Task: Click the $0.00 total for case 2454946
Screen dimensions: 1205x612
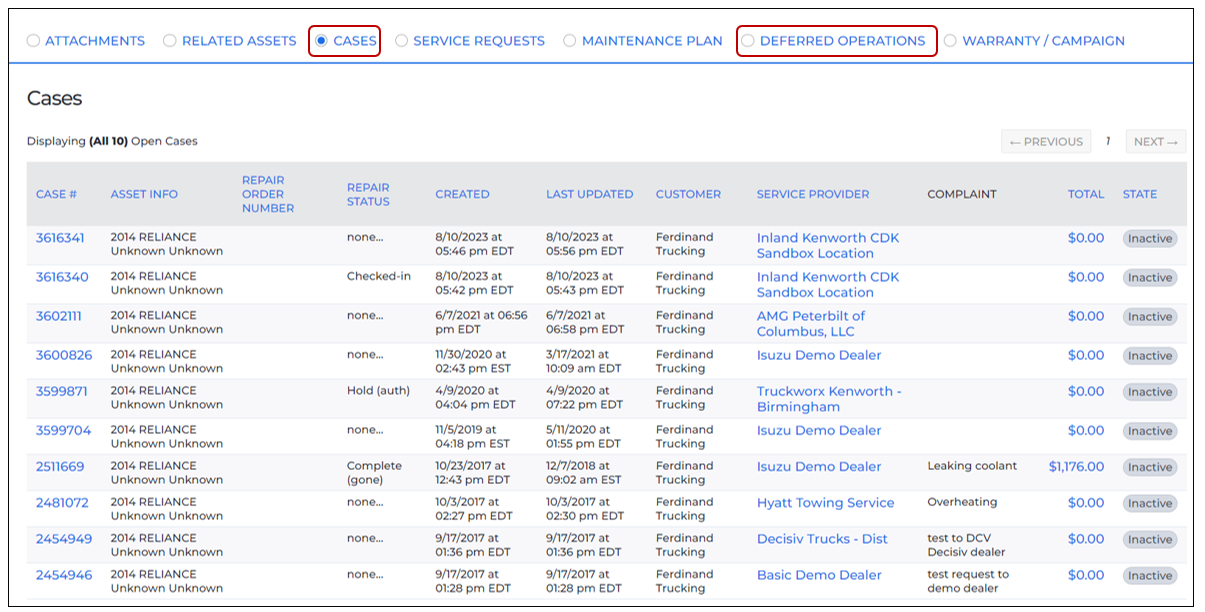Action: pyautogui.click(x=1086, y=574)
